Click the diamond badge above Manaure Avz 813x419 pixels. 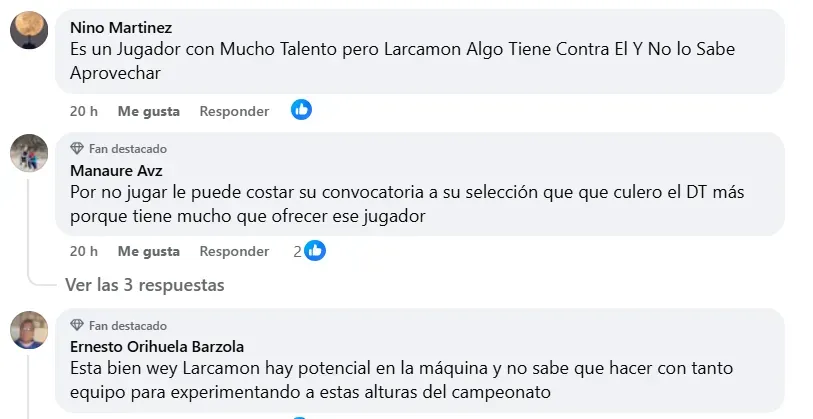coord(77,148)
